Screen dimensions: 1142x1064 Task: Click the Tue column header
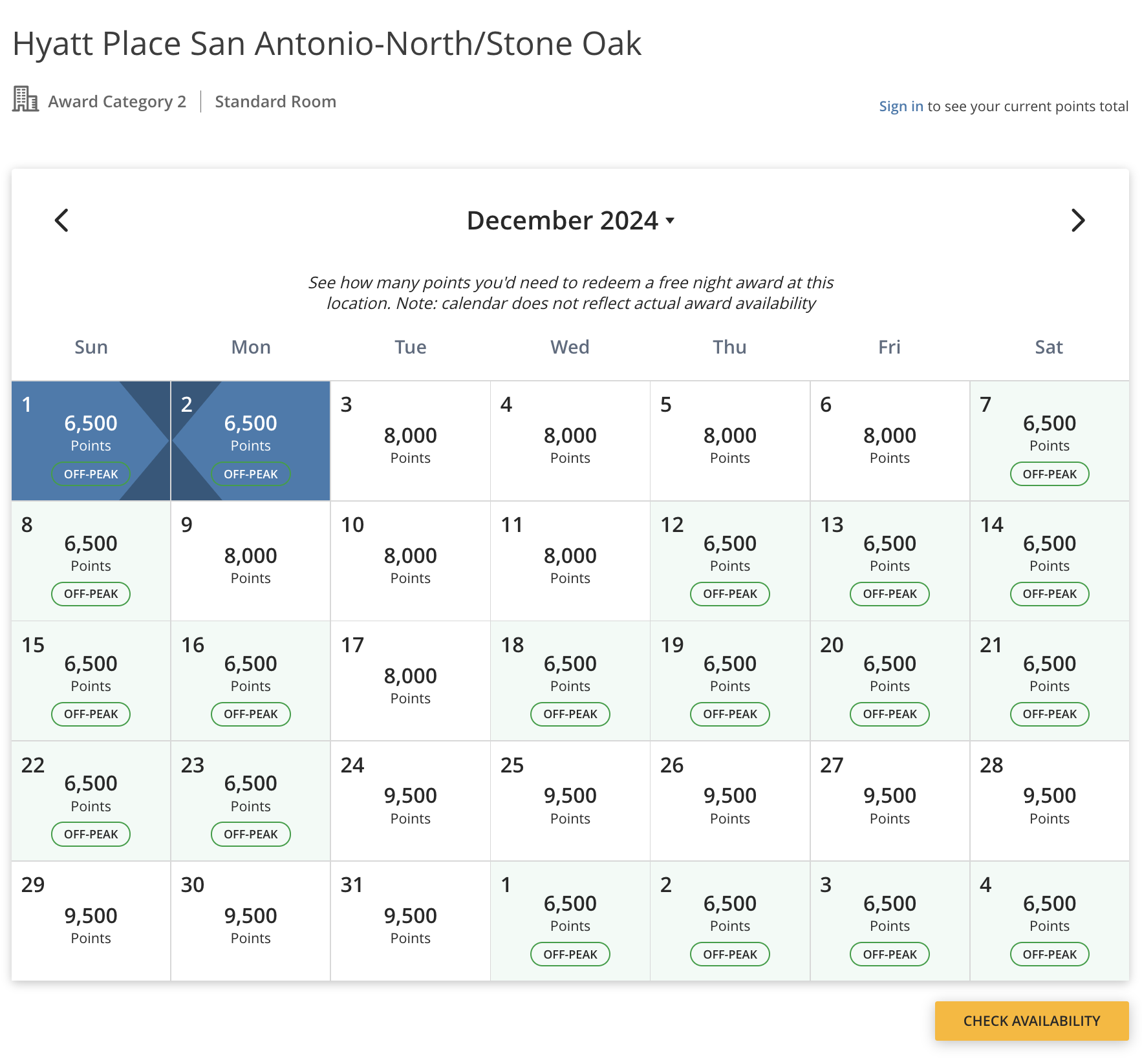pos(411,347)
